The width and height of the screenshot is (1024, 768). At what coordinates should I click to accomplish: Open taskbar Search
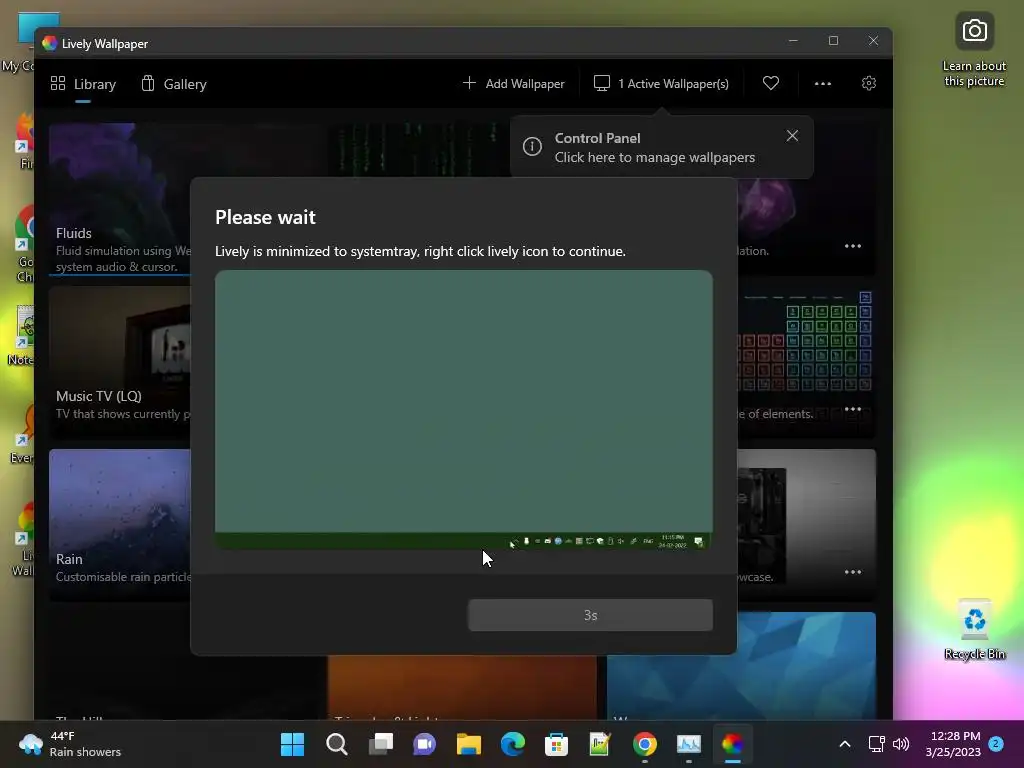tap(337, 744)
